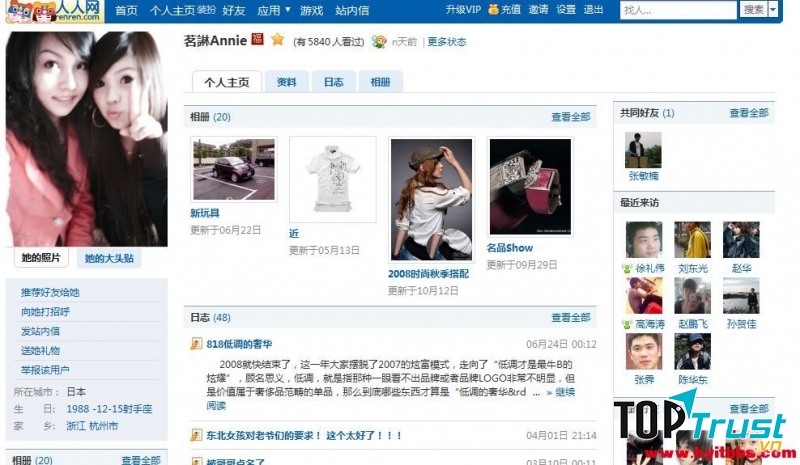Screen dimensions: 800x465
Task: Go to 好友 in the top navigation menu
Action: 233,10
